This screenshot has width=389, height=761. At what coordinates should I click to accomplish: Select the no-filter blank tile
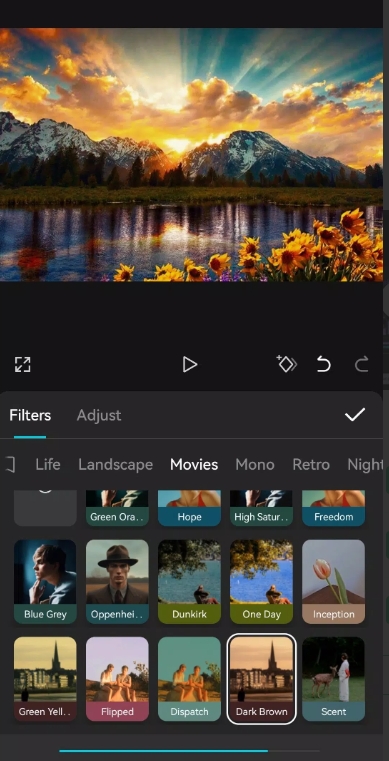tap(45, 508)
